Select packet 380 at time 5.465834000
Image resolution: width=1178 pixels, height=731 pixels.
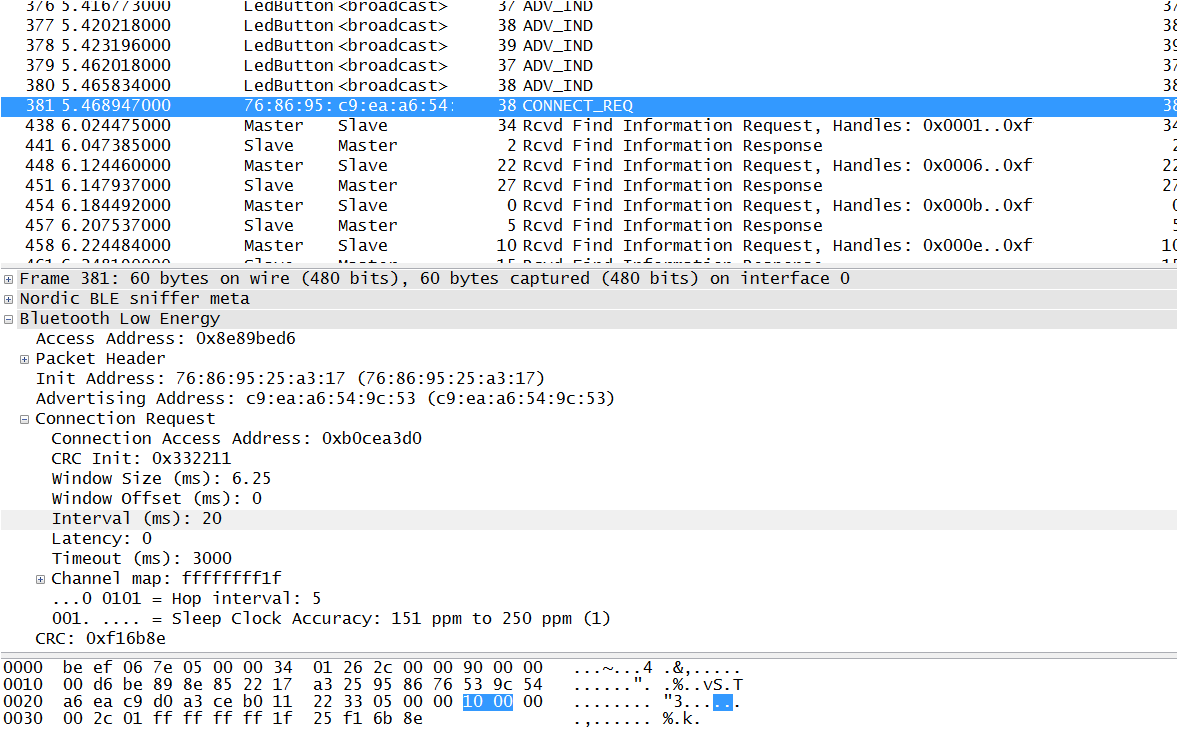tap(589, 86)
